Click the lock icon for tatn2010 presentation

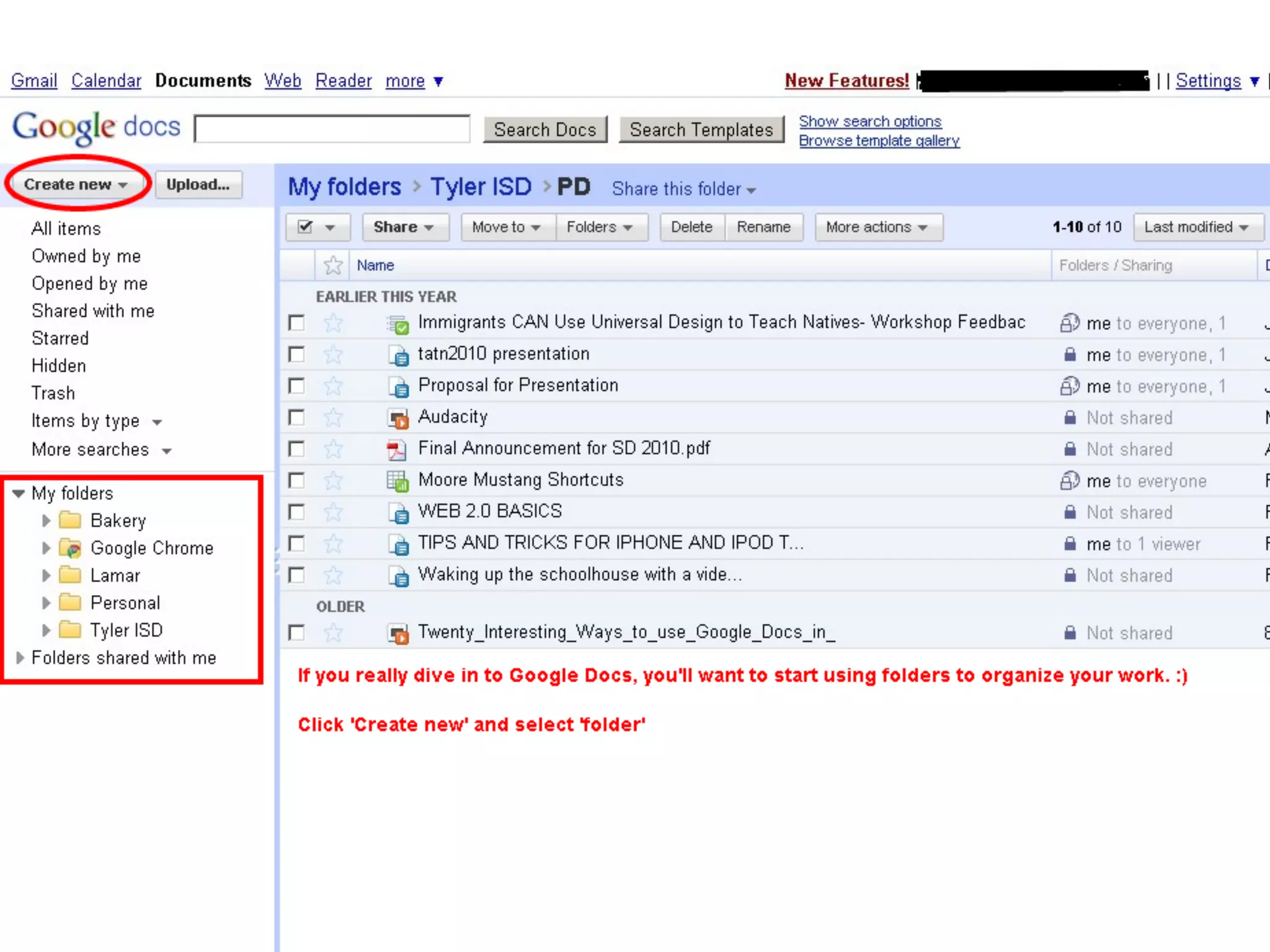click(x=1069, y=355)
